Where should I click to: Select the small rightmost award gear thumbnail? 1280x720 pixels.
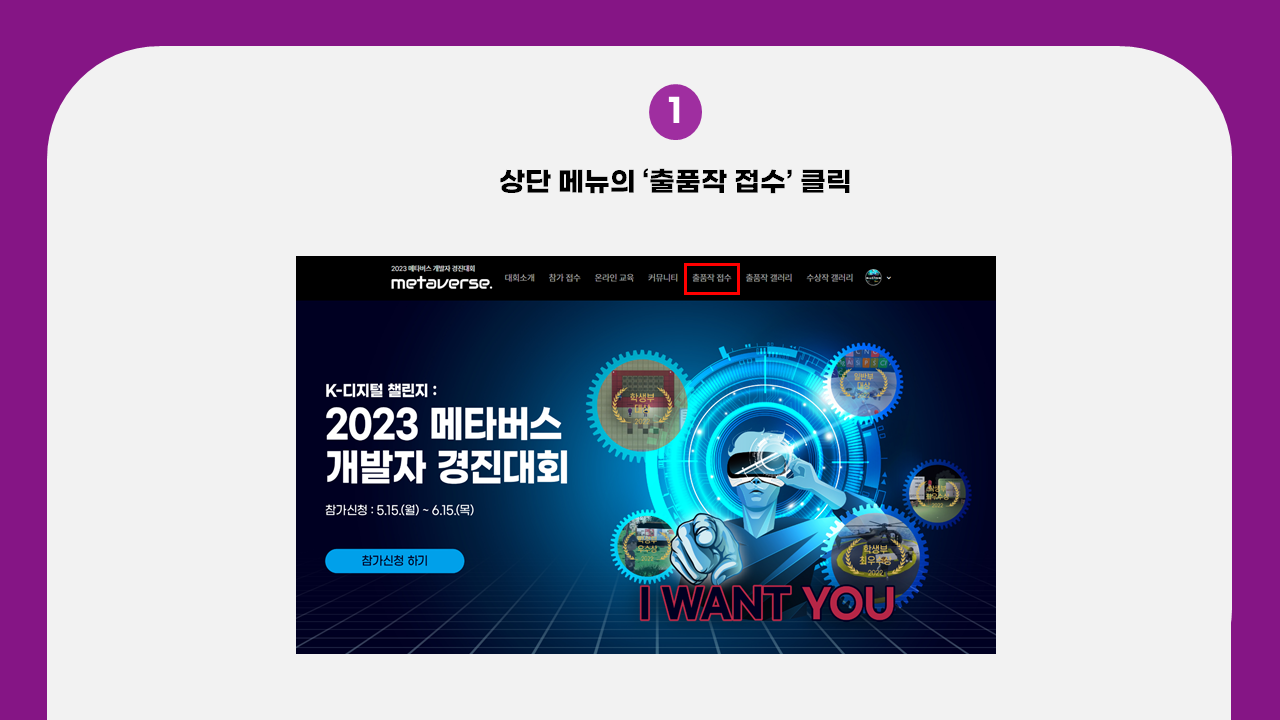tap(937, 494)
